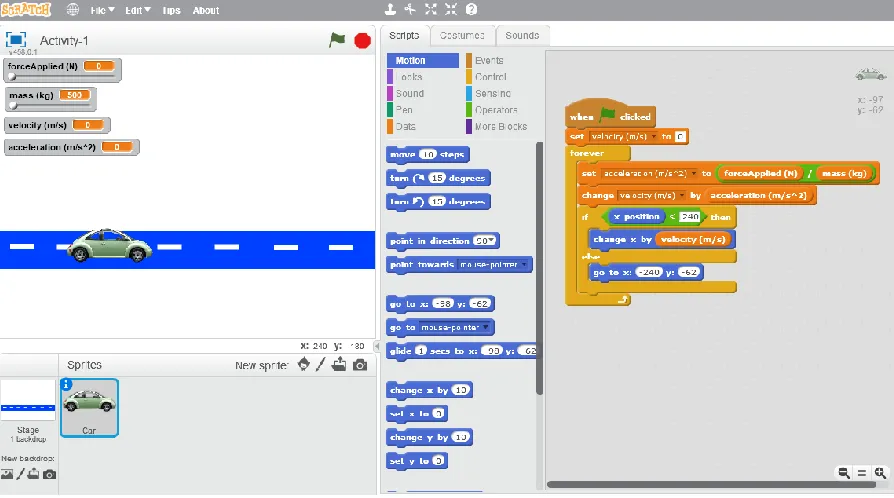Viewport: 894px width, 498px height.
Task: Select the Motion block category
Action: pyautogui.click(x=422, y=60)
